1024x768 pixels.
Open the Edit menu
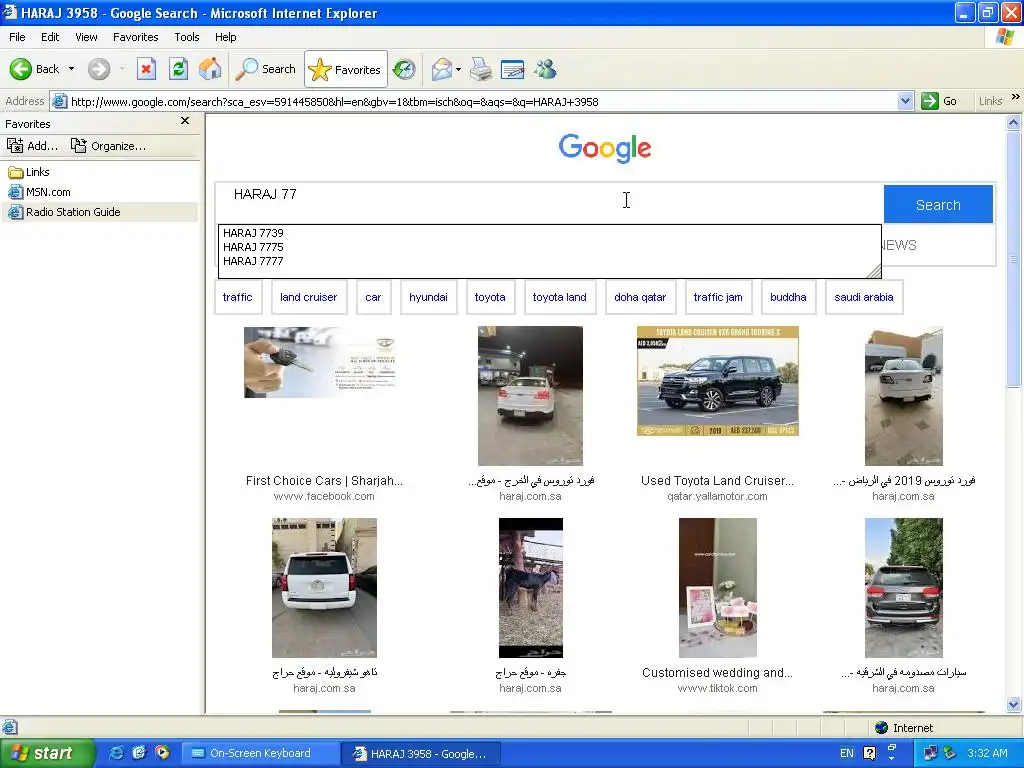coord(50,37)
